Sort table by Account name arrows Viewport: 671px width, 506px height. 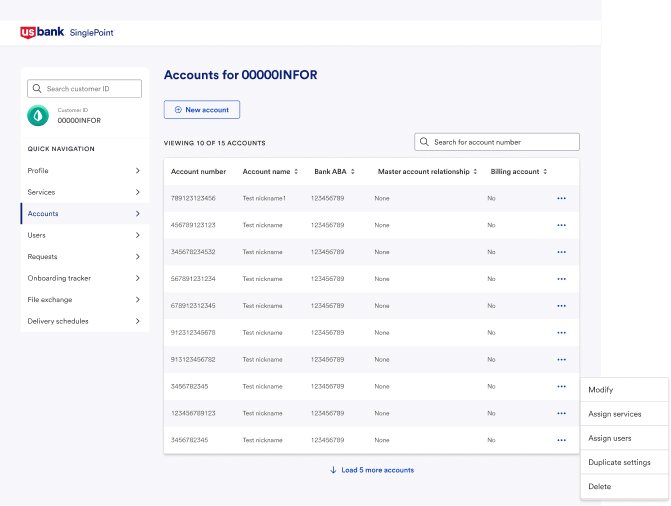(296, 172)
